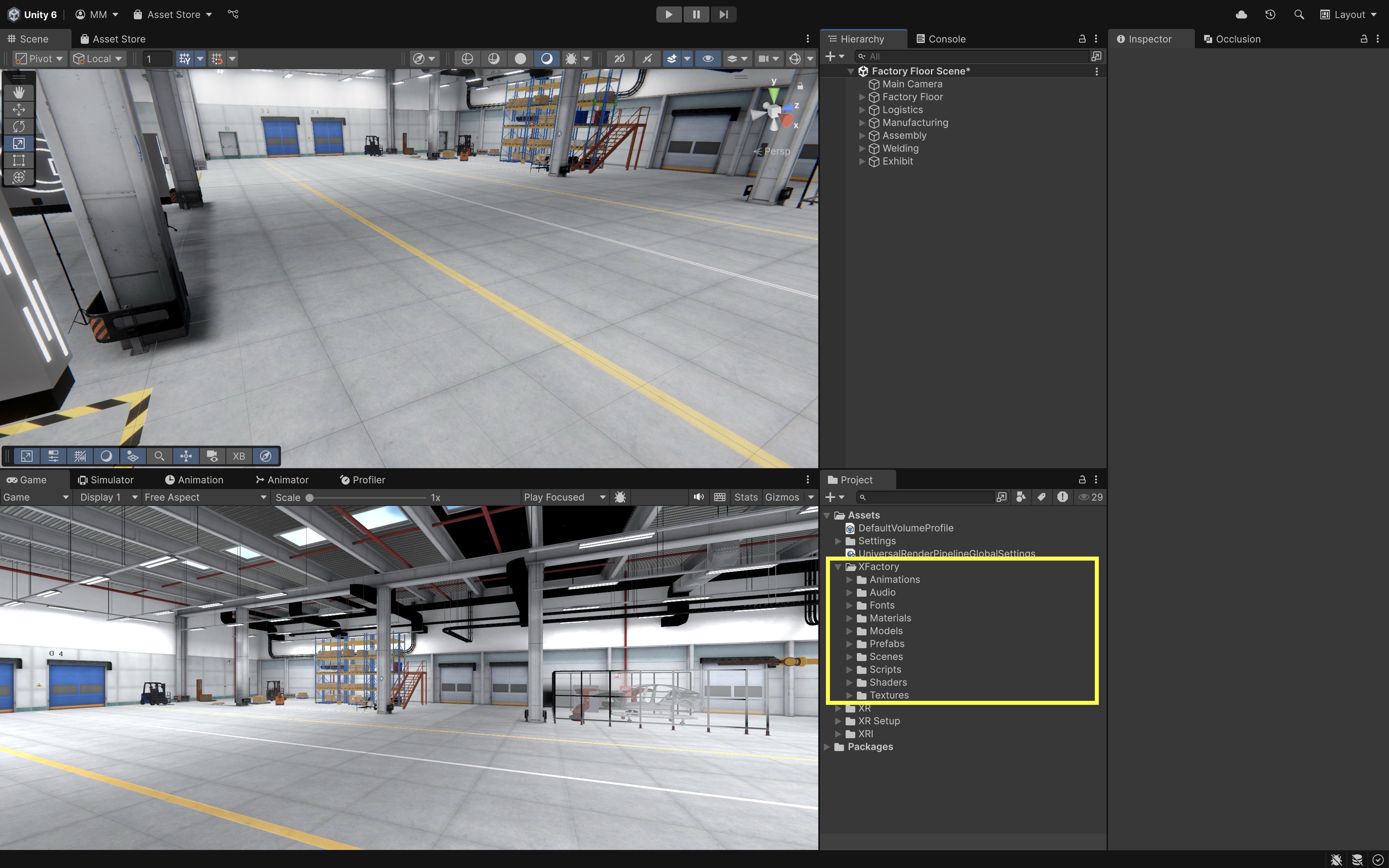Expand the Manufacturing object in Hierarchy
Viewport: 1389px width, 868px height.
[x=862, y=123]
